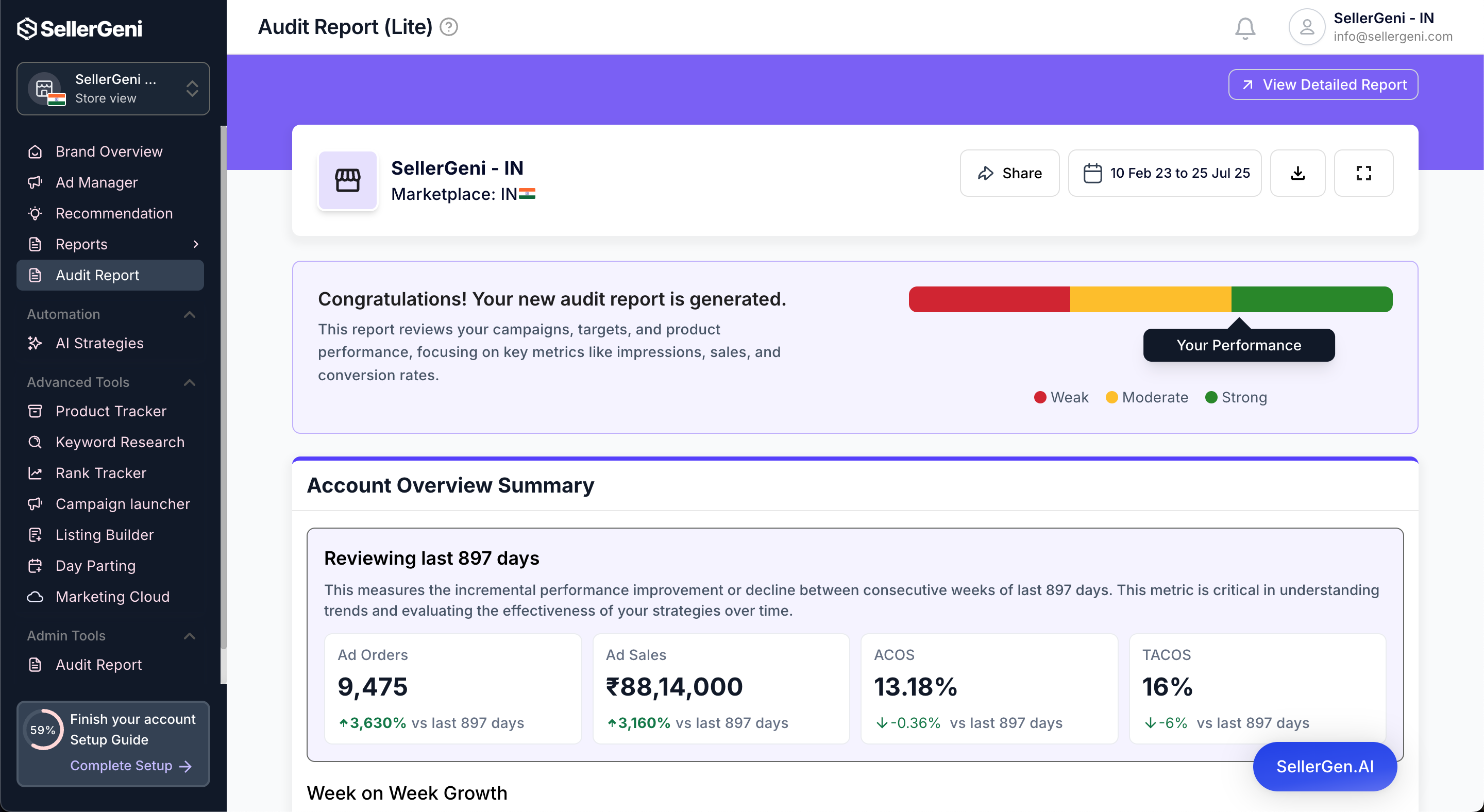Open the date range calendar picker

(1165, 173)
